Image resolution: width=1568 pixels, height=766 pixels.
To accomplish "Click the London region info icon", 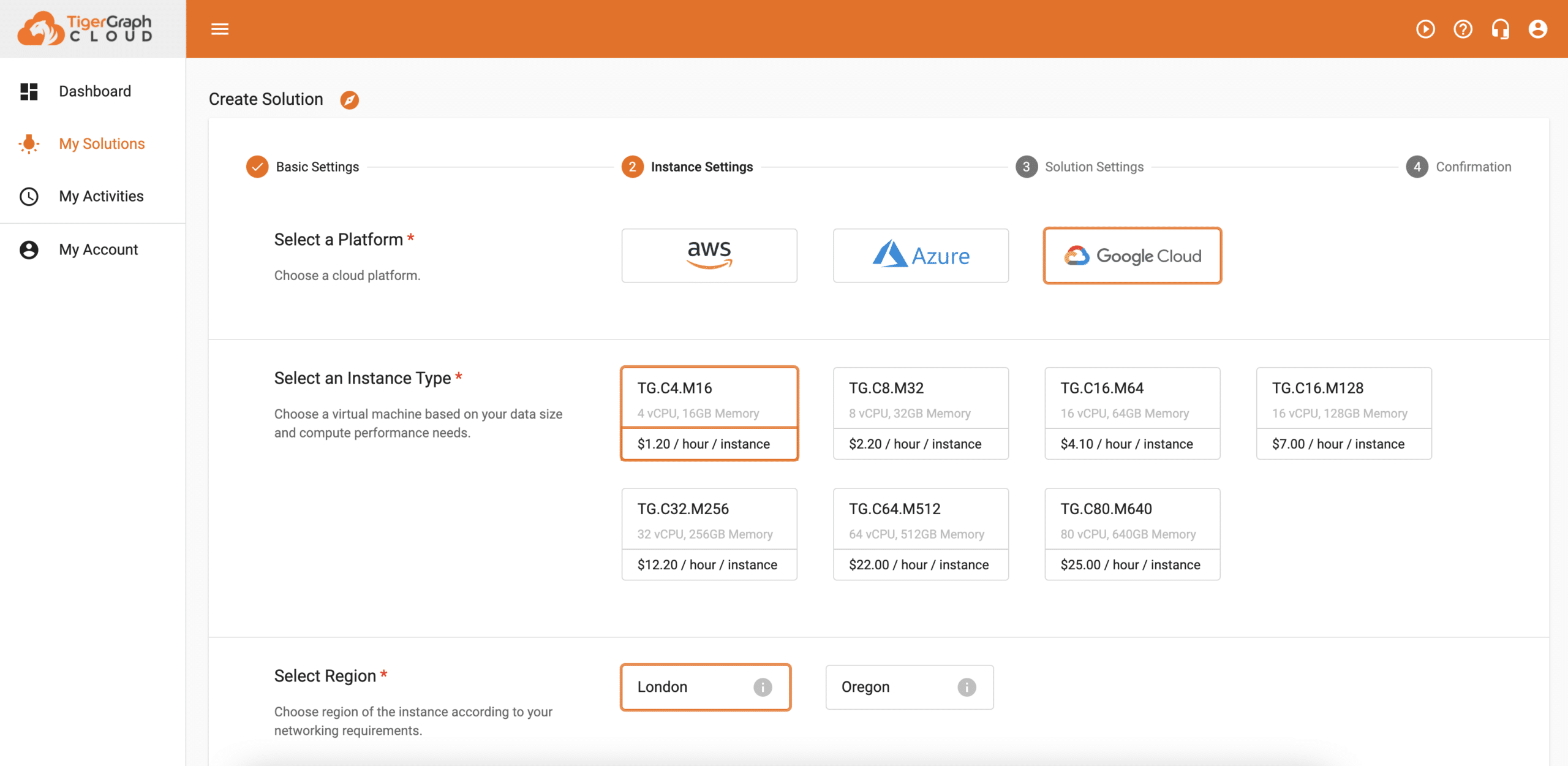I will [x=763, y=687].
